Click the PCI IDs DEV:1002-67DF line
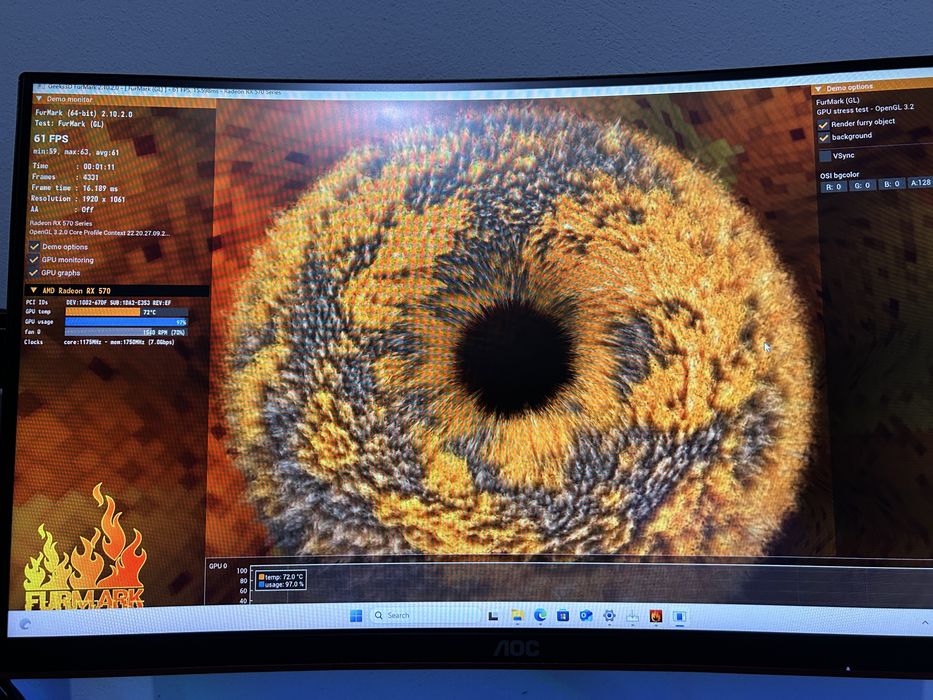 click(98, 302)
